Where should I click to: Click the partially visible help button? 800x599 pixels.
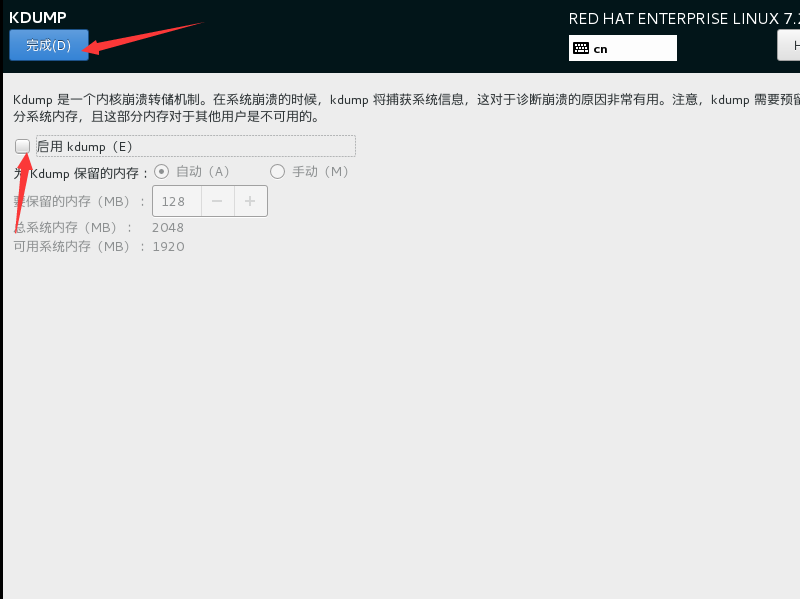[x=789, y=45]
